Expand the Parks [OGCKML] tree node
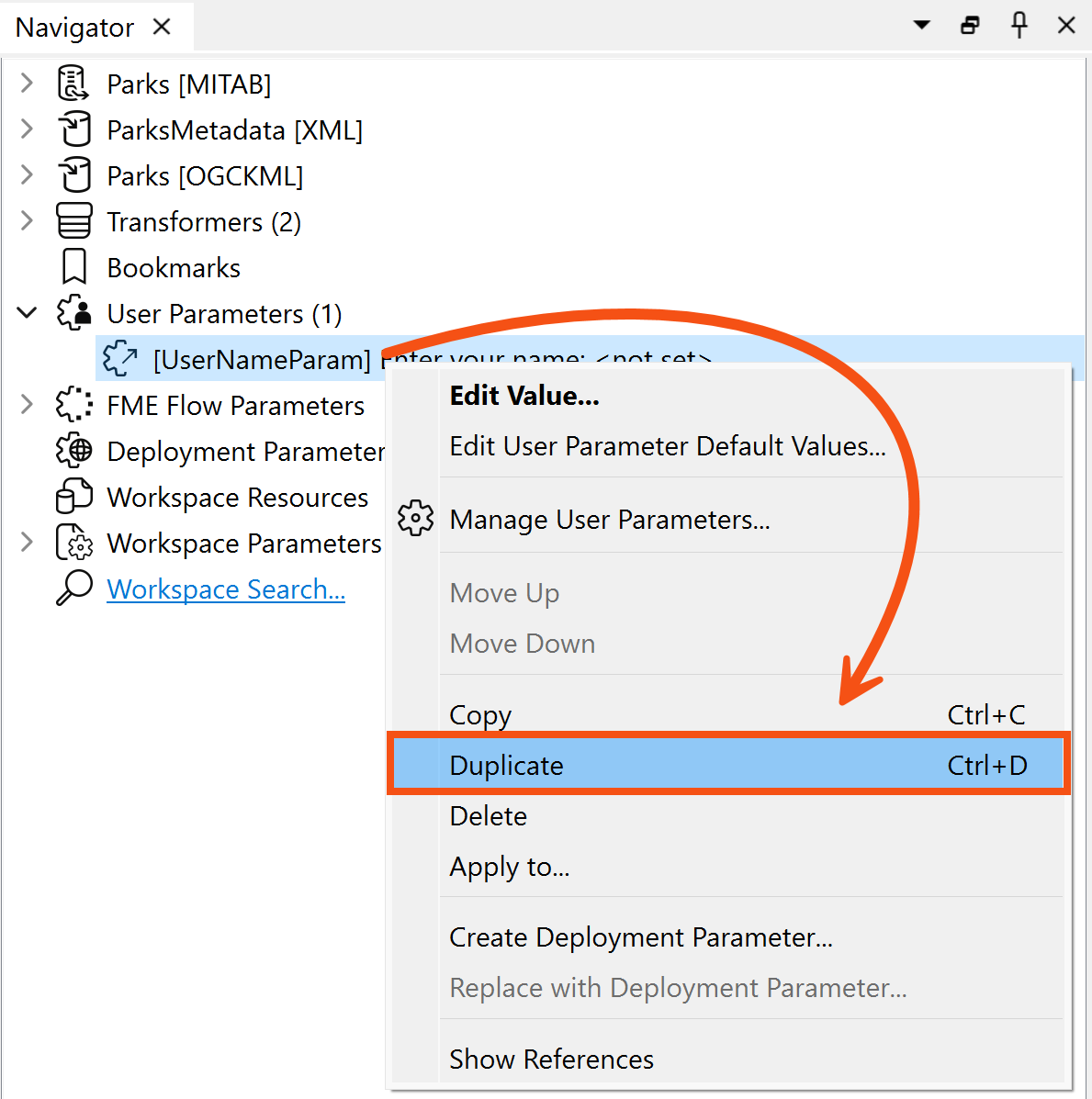 pyautogui.click(x=26, y=175)
